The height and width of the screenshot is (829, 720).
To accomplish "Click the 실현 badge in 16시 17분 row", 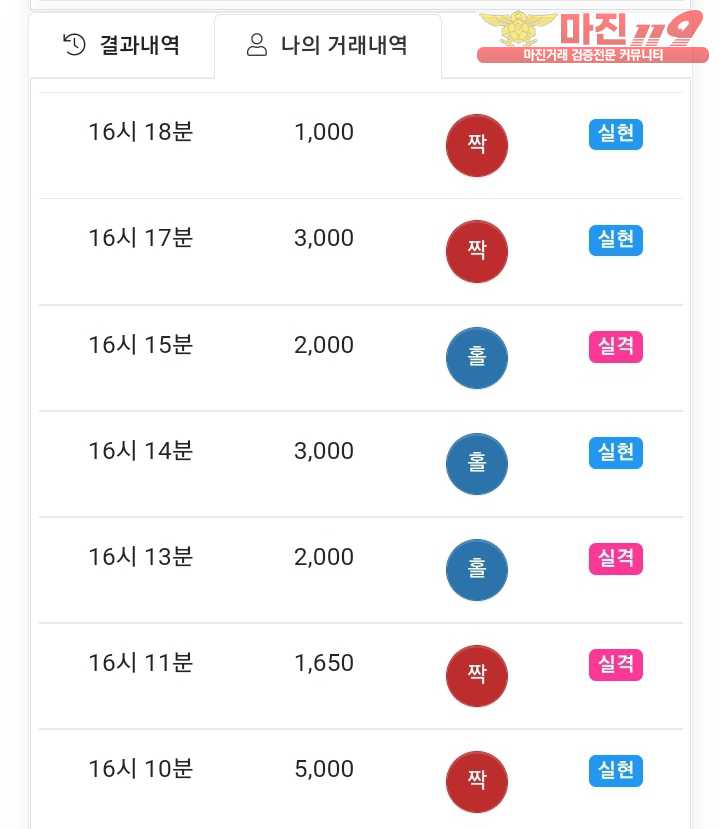I will [615, 240].
